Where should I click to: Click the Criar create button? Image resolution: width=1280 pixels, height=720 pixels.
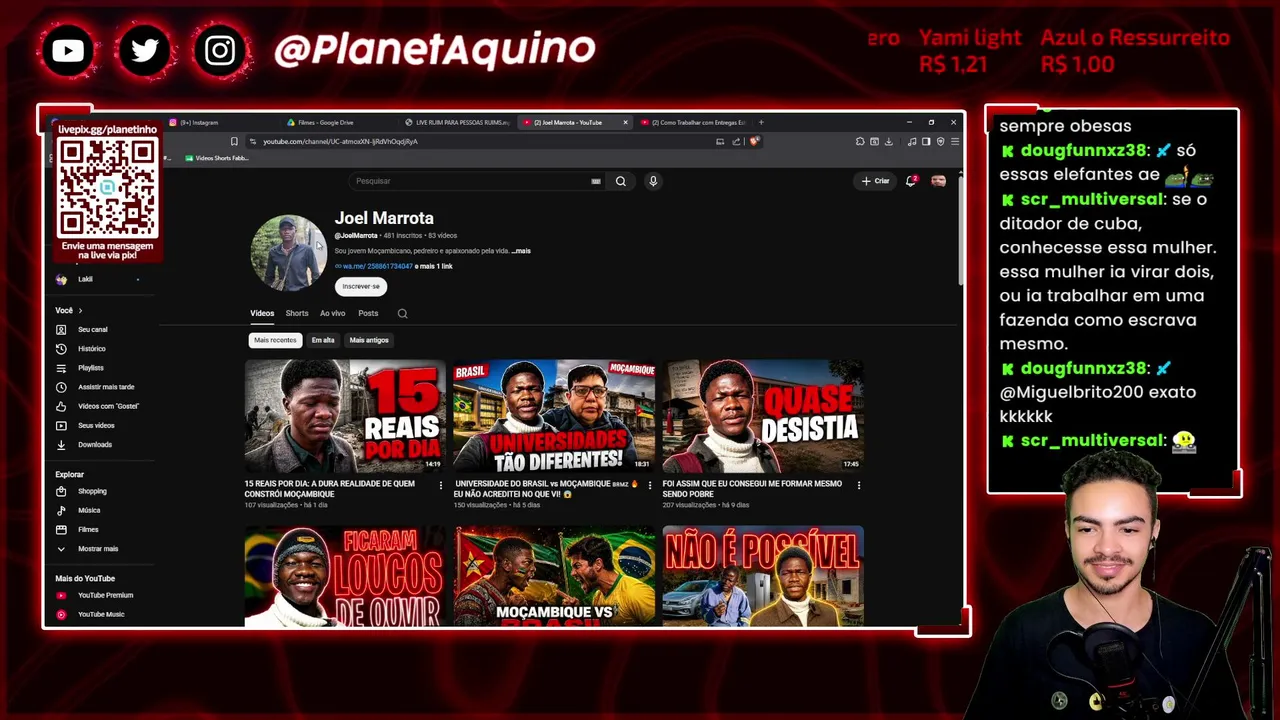pos(876,181)
